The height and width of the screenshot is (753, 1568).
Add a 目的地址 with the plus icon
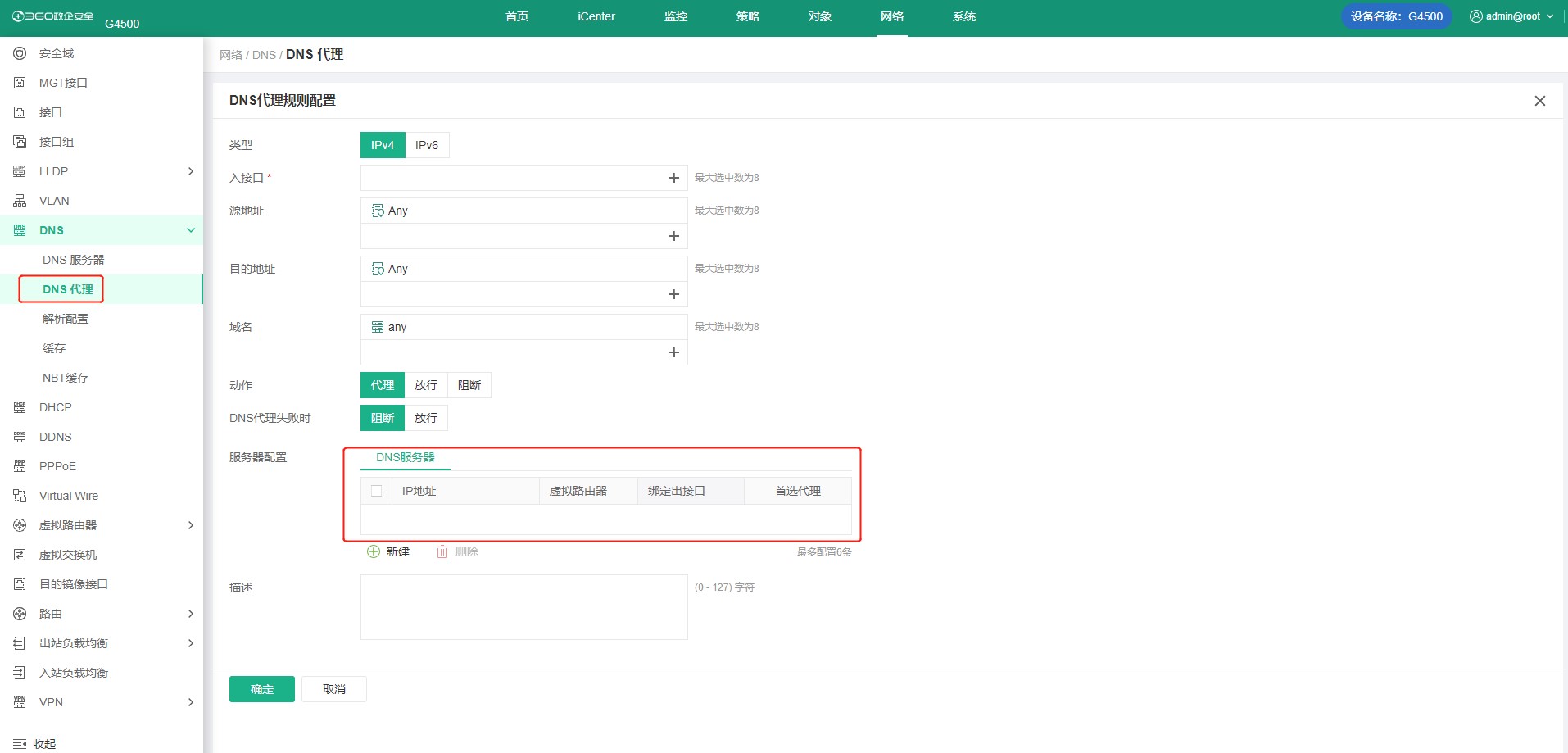[x=674, y=294]
